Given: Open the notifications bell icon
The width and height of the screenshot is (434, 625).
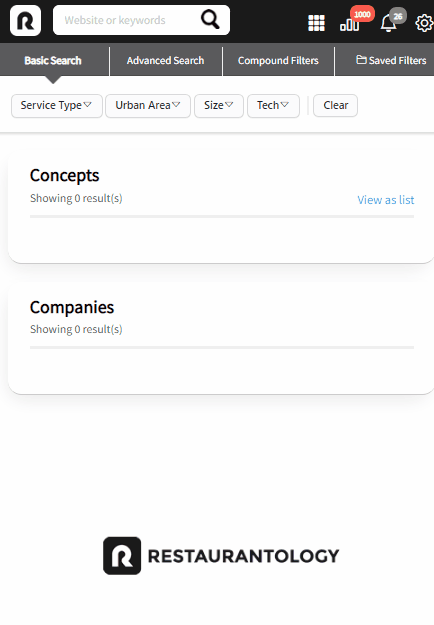Looking at the screenshot, I should [388, 23].
